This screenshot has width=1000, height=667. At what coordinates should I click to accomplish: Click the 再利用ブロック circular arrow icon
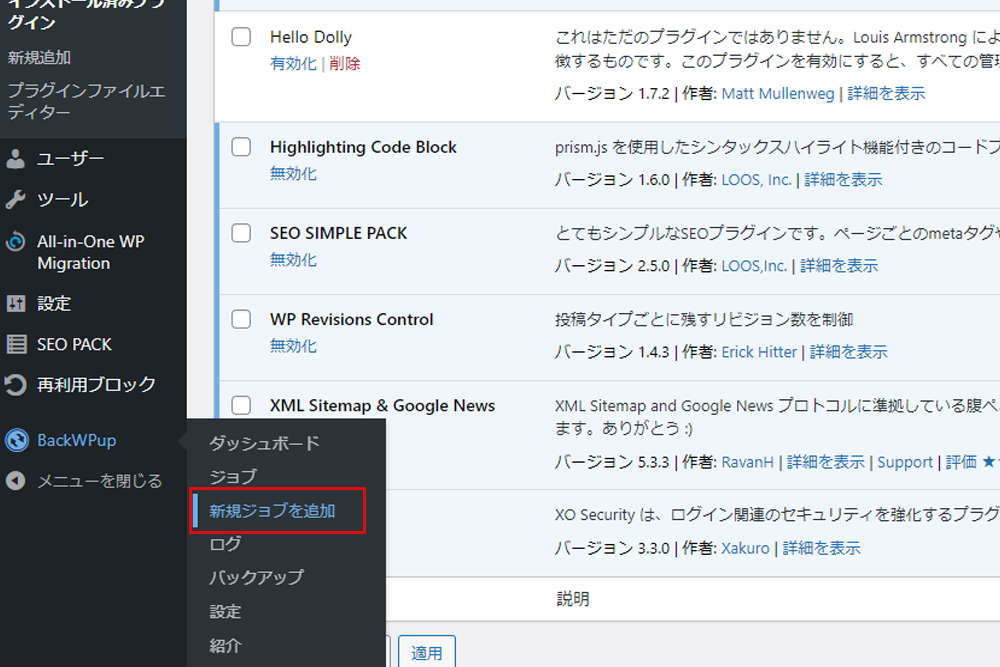[x=15, y=385]
